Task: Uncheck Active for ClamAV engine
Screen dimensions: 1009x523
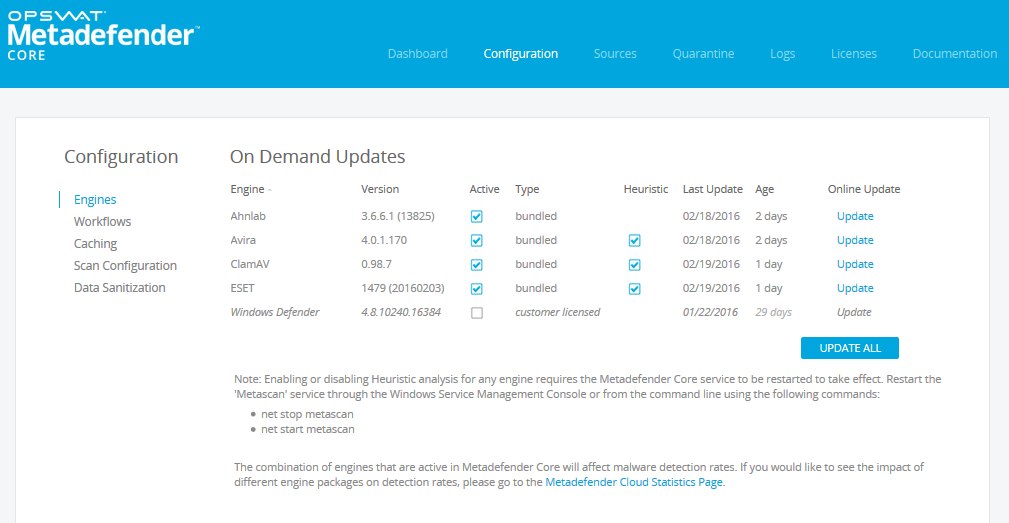Action: click(476, 264)
